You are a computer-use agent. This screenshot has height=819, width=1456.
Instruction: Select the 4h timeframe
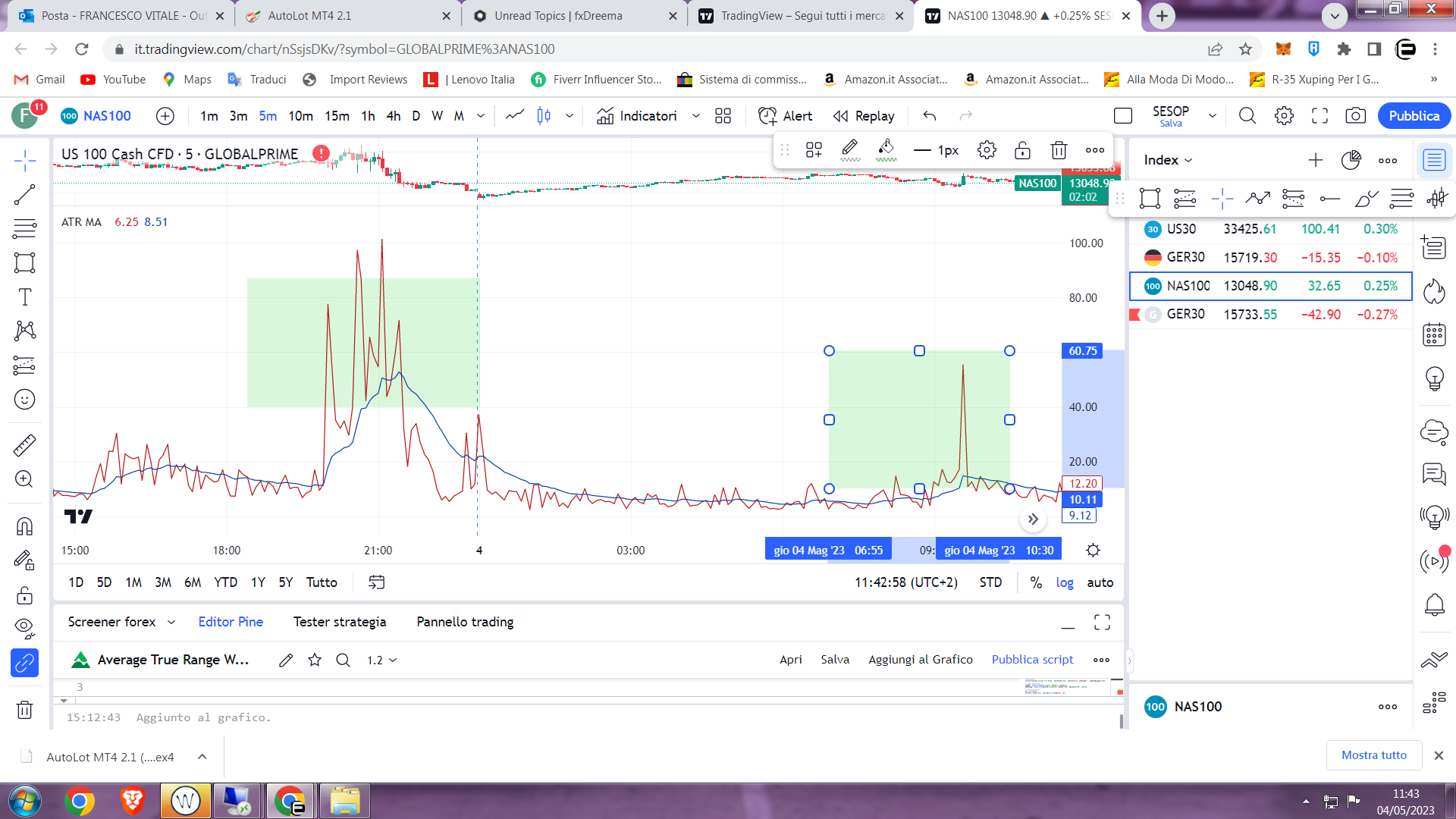(x=394, y=116)
